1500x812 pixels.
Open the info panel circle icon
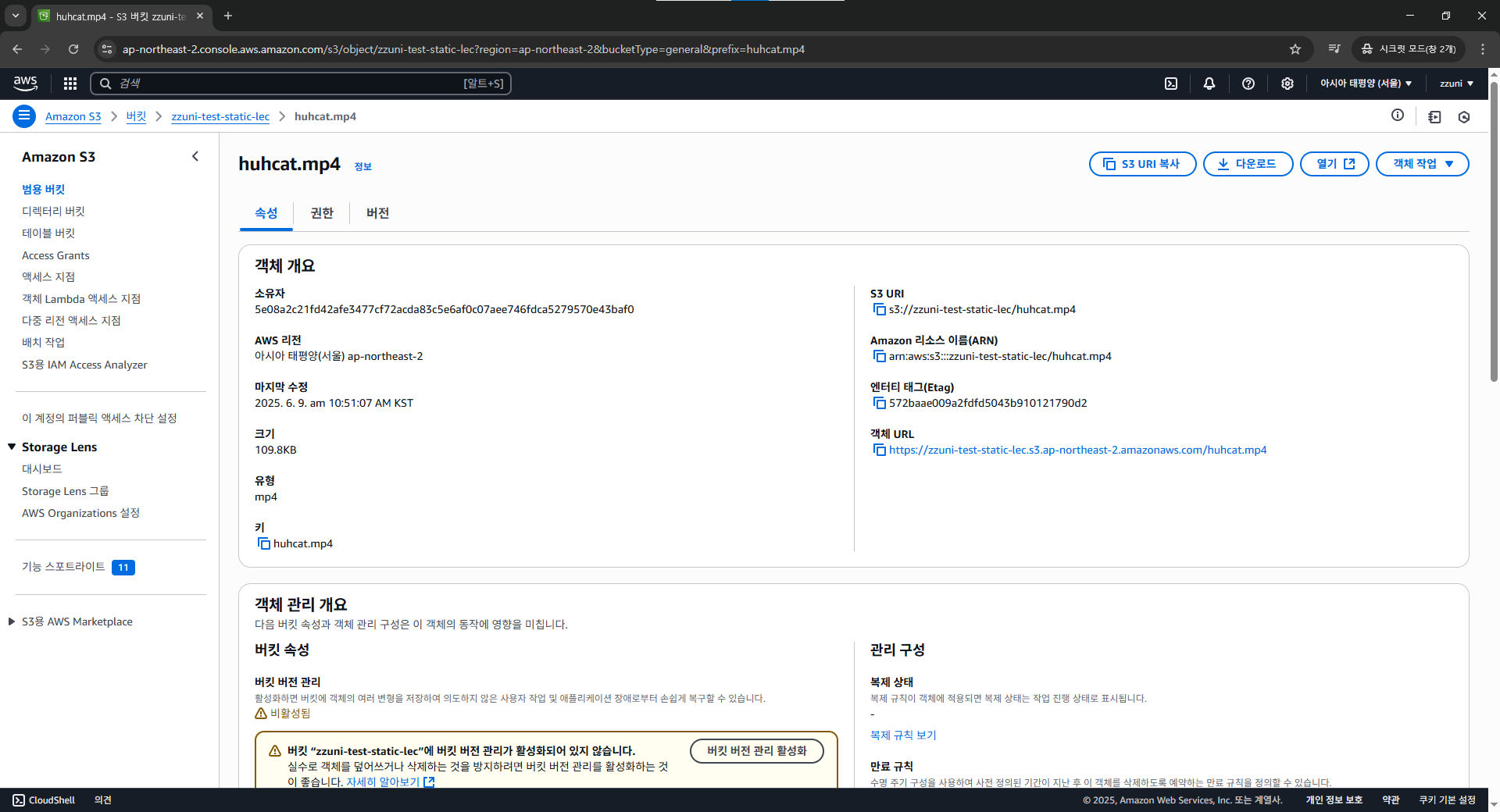[x=1398, y=116]
